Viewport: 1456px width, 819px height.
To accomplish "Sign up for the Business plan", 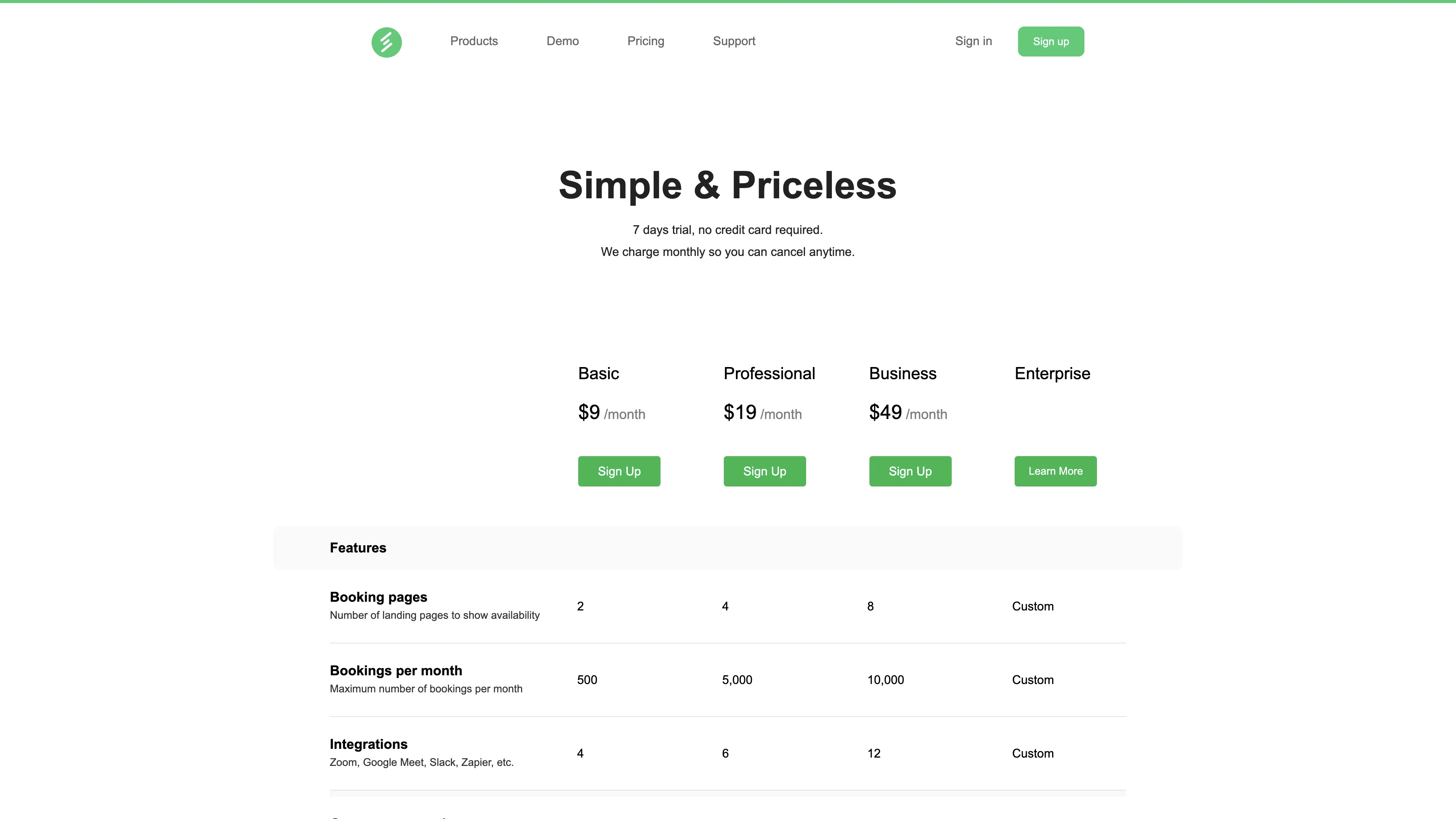I will coord(910,471).
